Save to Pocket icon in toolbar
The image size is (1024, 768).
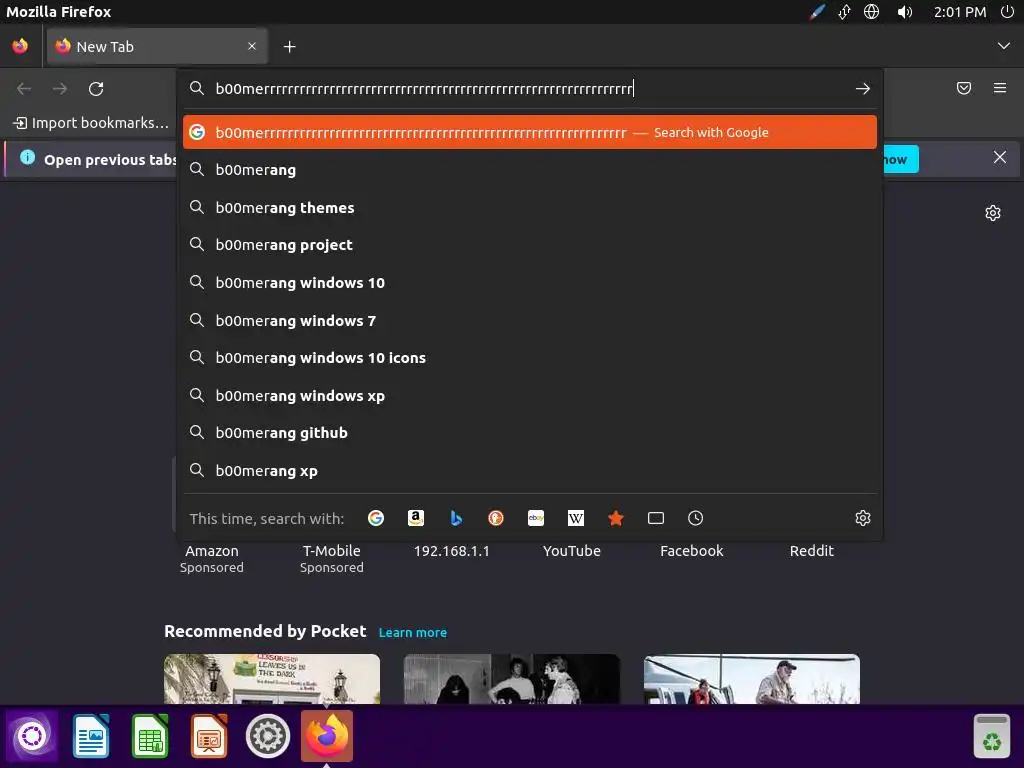(x=964, y=88)
